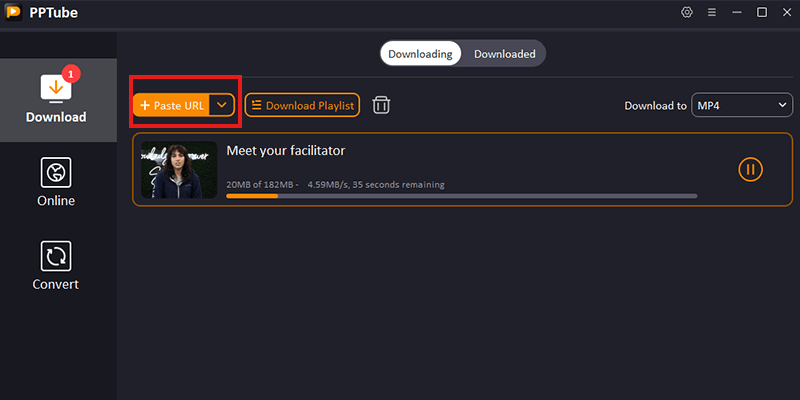Delete downloads with the trash icon
This screenshot has height=400, width=800.
[x=381, y=105]
